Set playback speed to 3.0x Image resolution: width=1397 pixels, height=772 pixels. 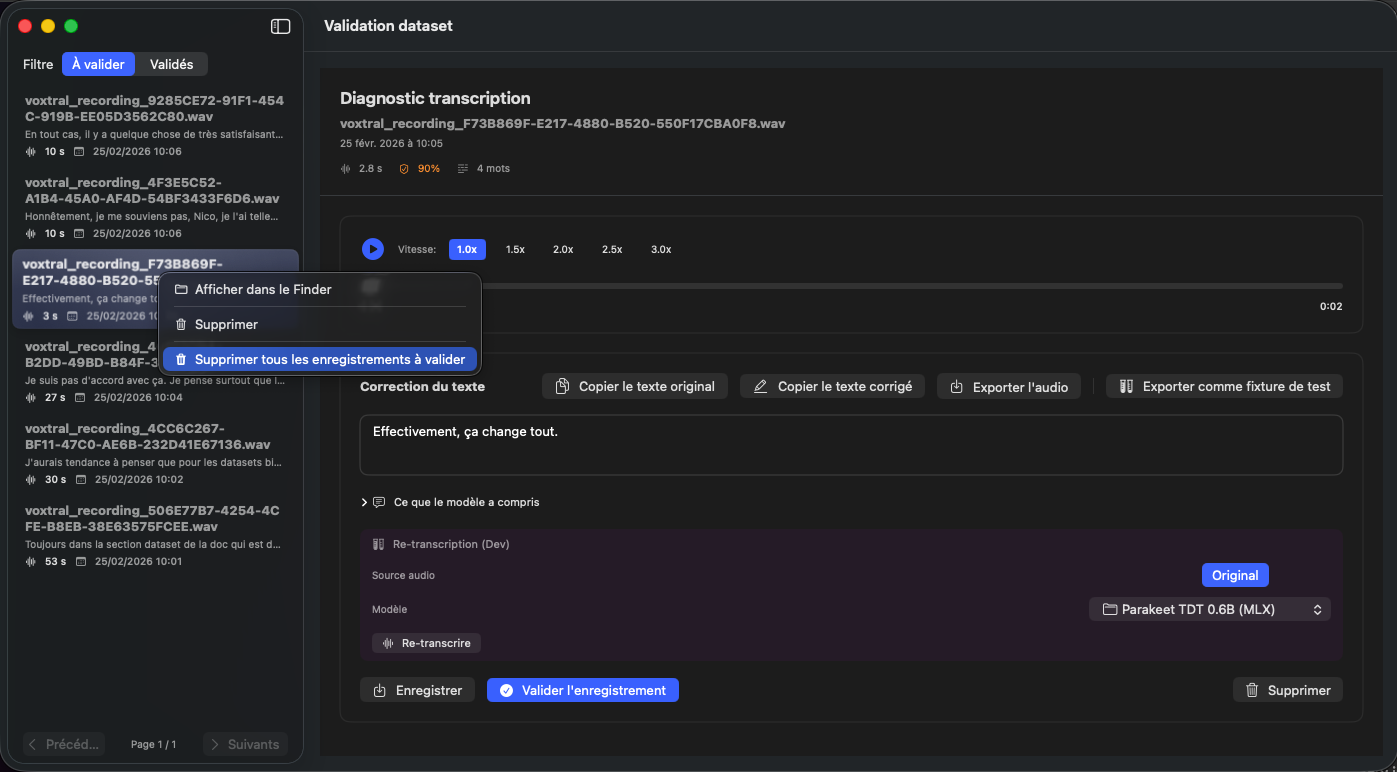click(661, 249)
